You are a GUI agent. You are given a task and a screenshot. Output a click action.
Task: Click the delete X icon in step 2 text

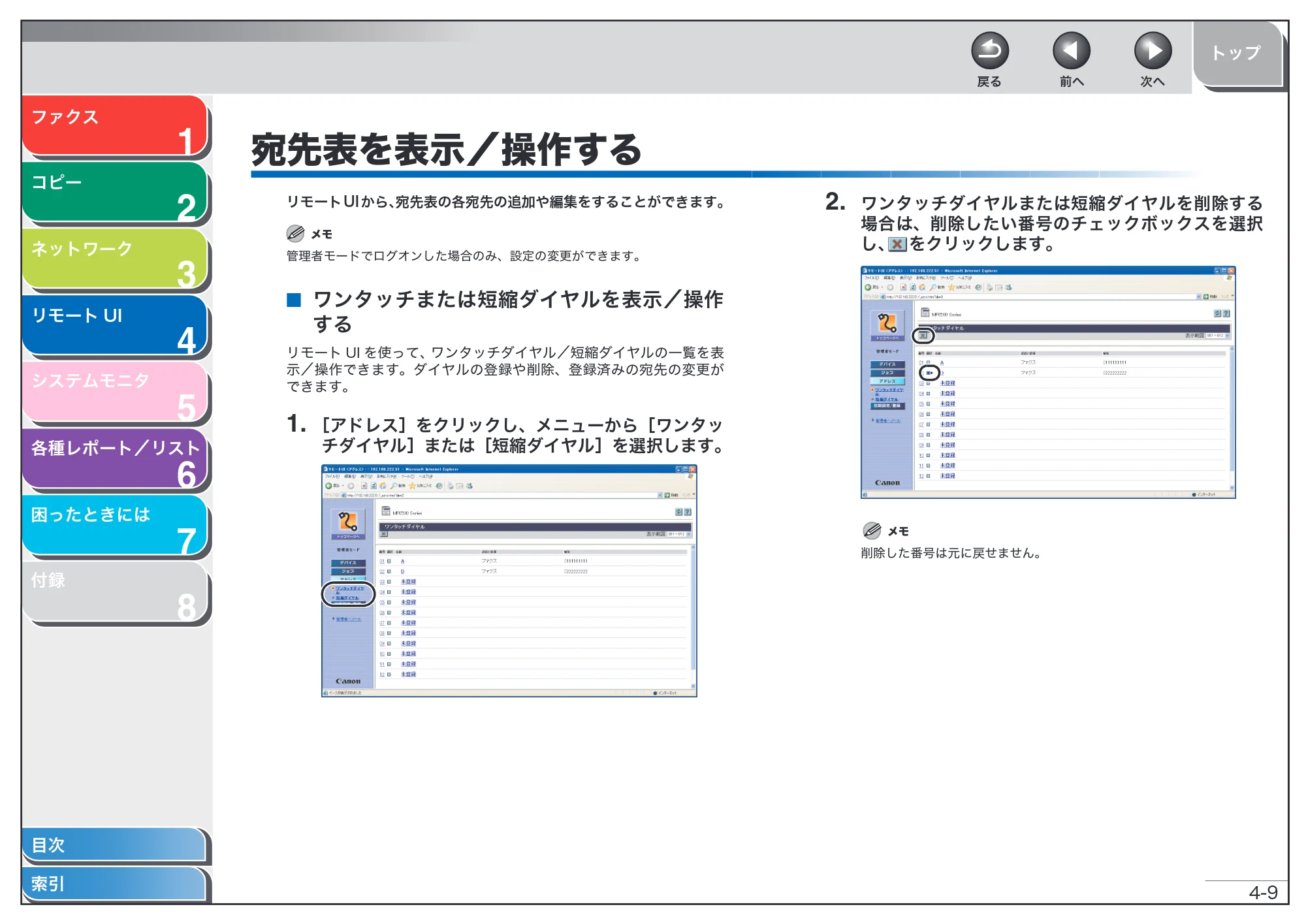(x=898, y=244)
